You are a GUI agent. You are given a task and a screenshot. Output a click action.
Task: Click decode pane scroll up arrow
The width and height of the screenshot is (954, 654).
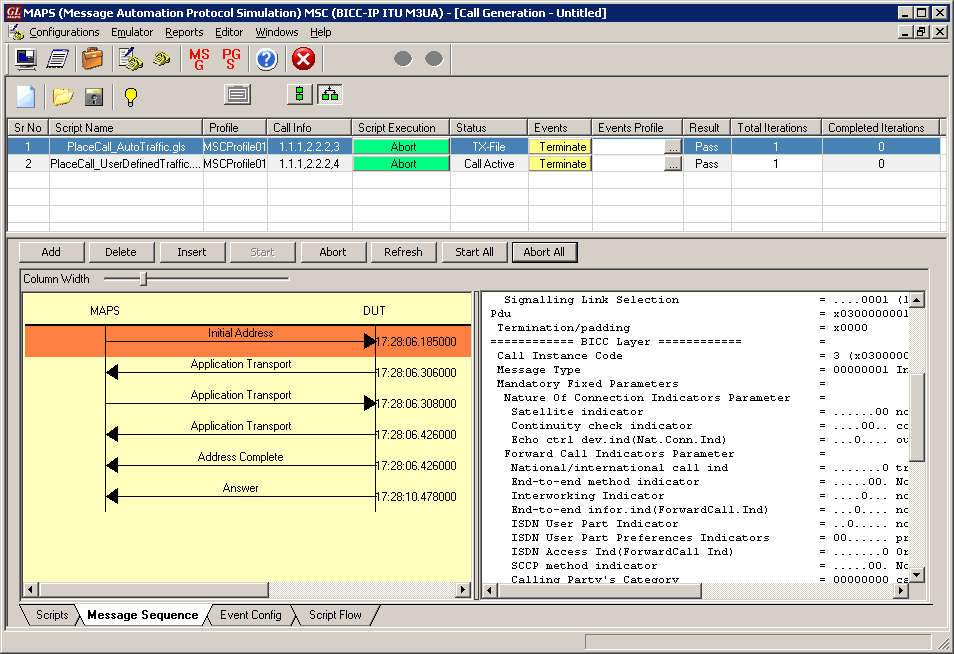[917, 299]
